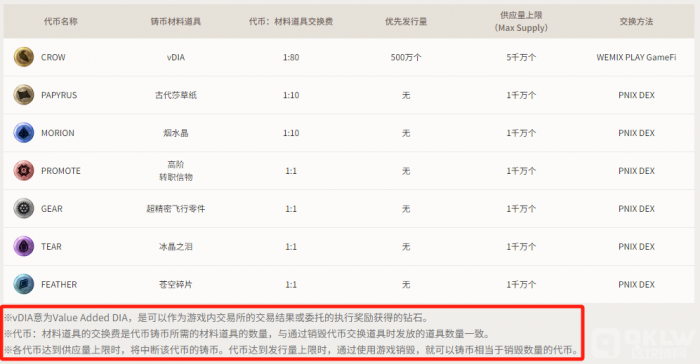Select the GEAR token name
The height and width of the screenshot is (364, 700).
52,209
